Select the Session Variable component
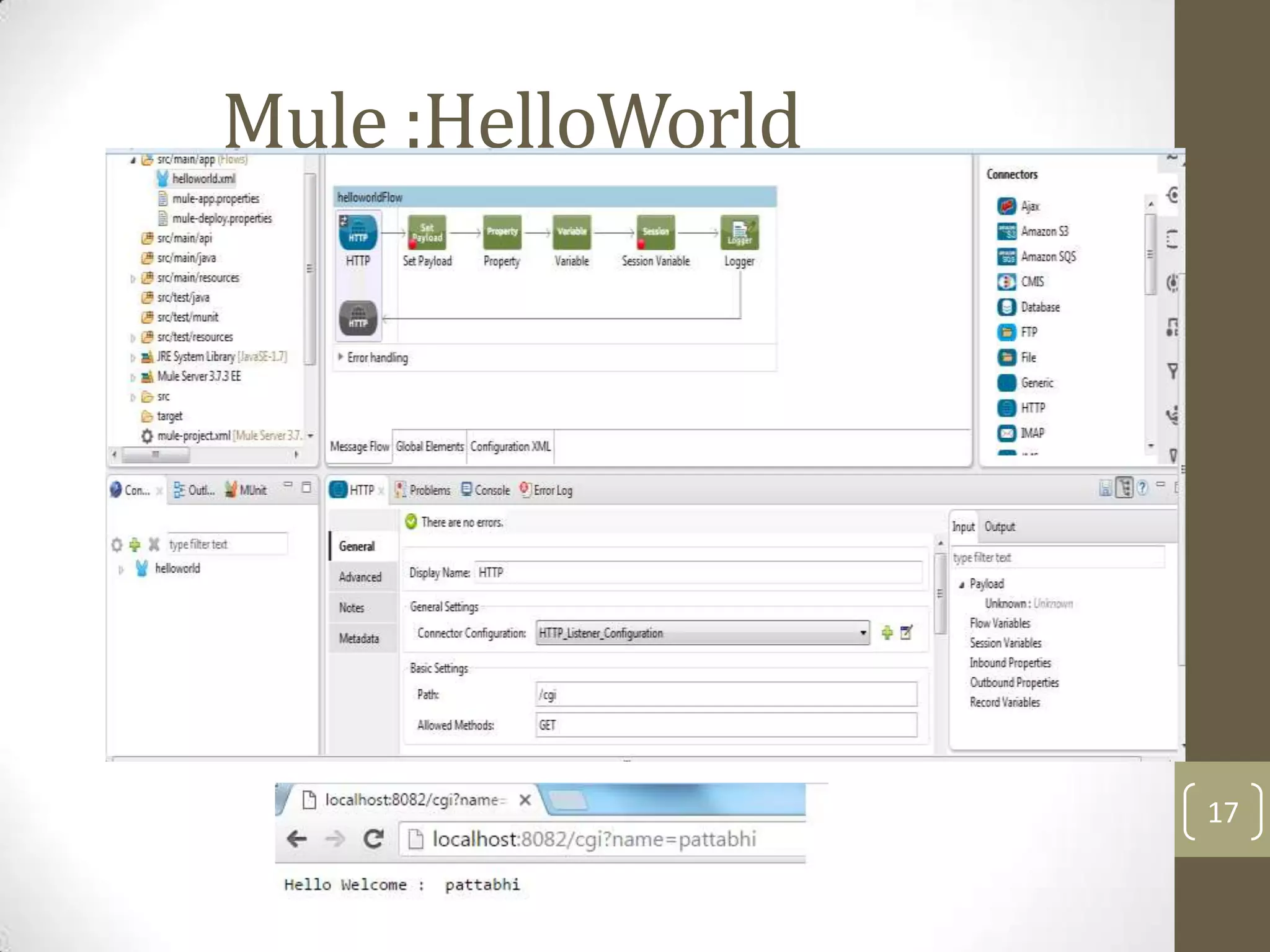This screenshot has width=1270, height=952. coord(655,234)
